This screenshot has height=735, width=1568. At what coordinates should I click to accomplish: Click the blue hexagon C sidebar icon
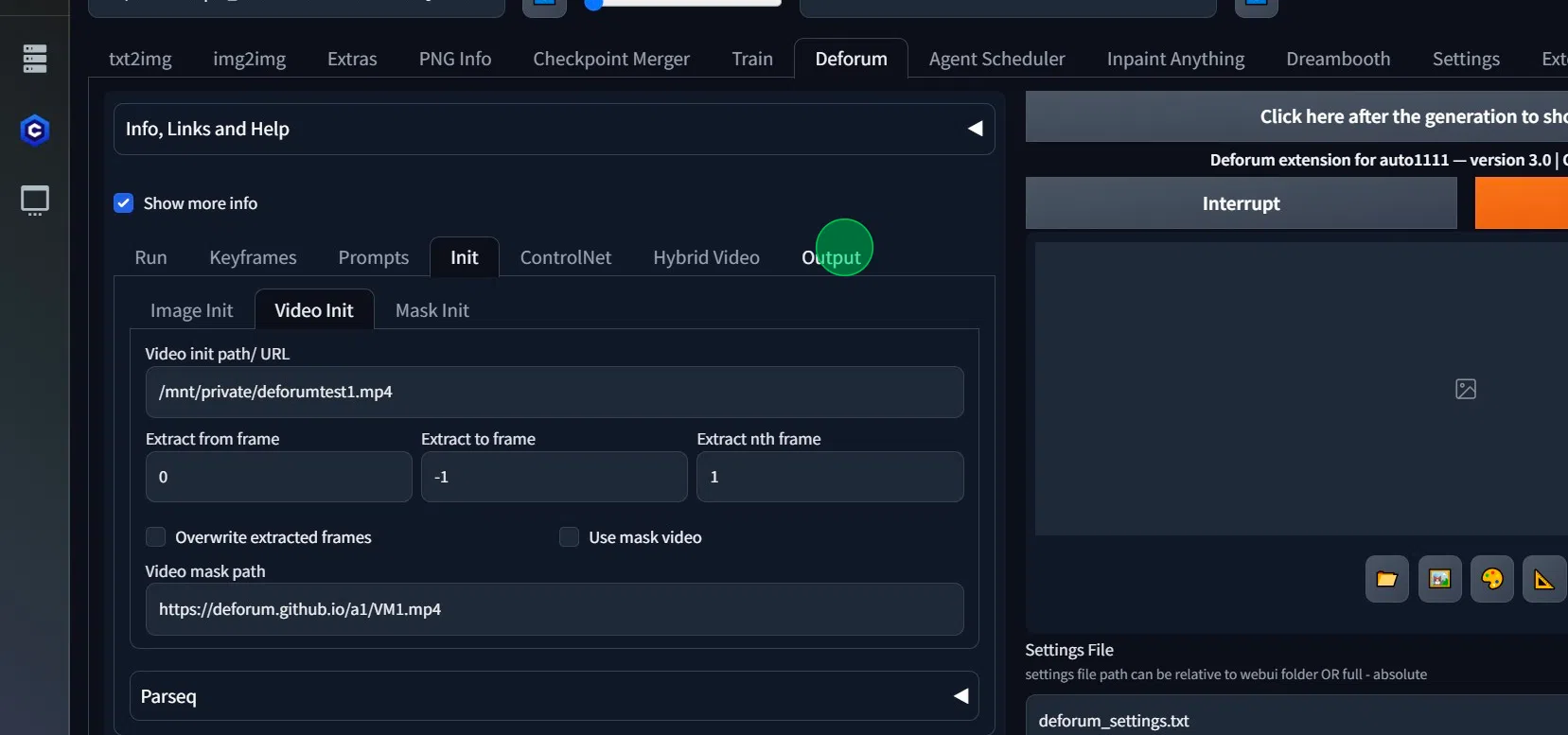pos(35,131)
